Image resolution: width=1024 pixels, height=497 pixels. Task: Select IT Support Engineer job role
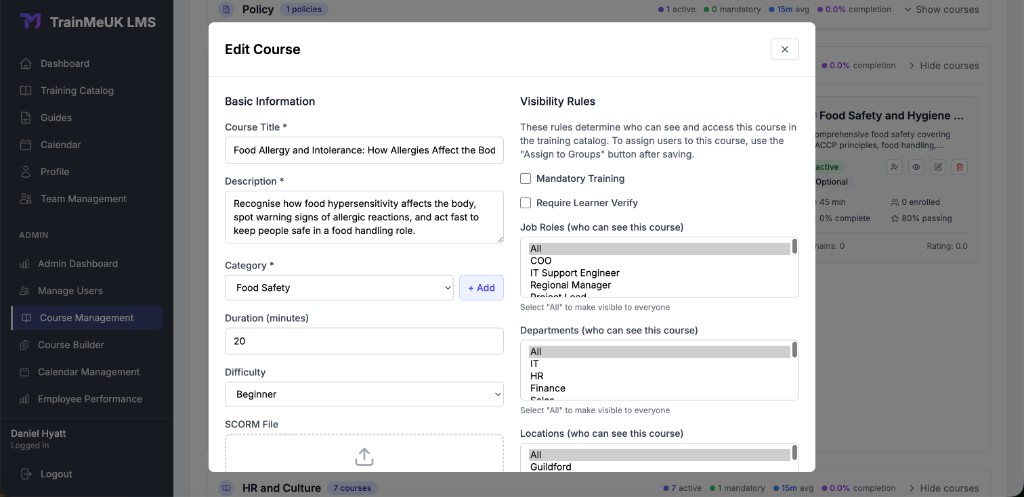[x=660, y=273]
